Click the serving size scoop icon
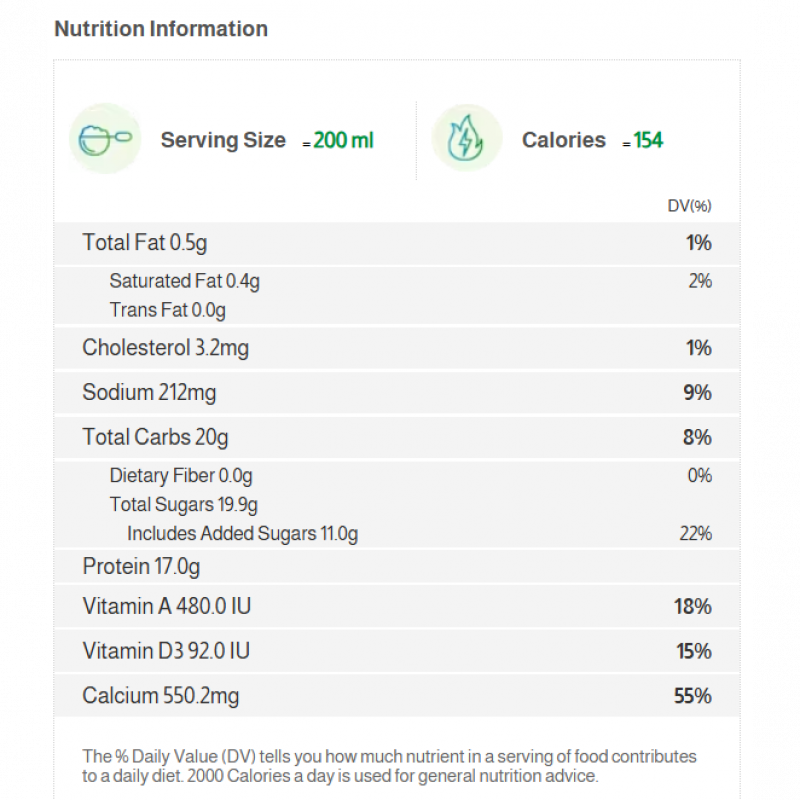Screen dimensions: 800x800 pos(105,139)
